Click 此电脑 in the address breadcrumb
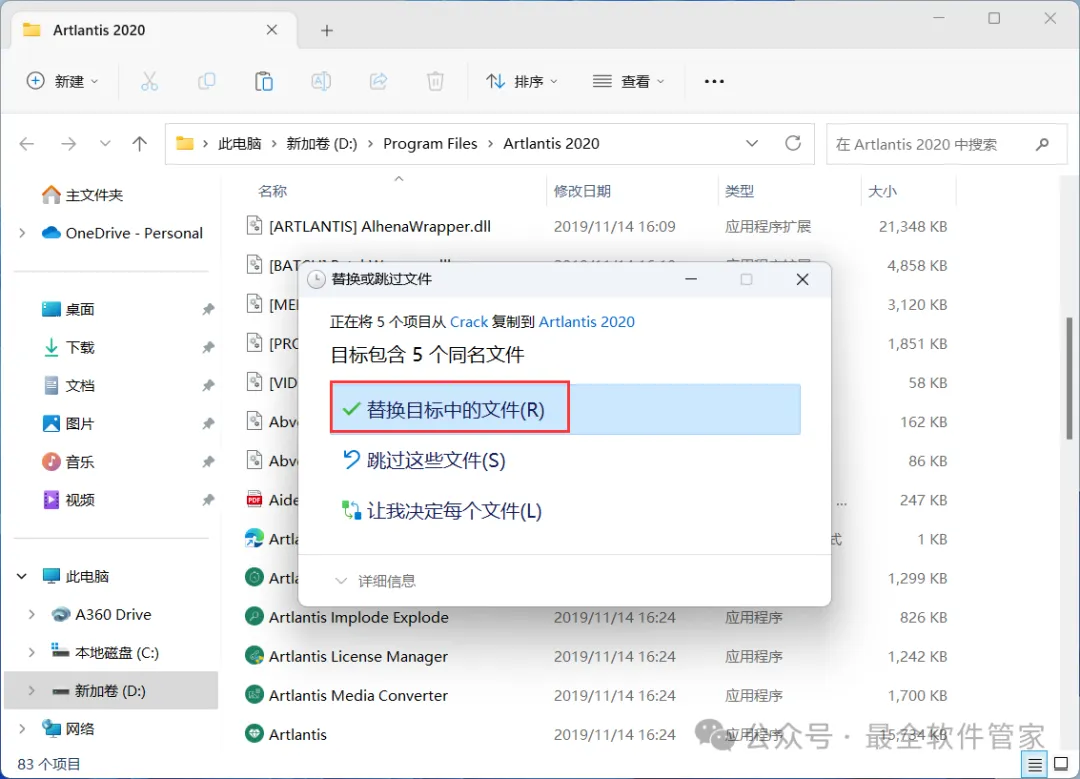The image size is (1080, 779). coord(240,143)
